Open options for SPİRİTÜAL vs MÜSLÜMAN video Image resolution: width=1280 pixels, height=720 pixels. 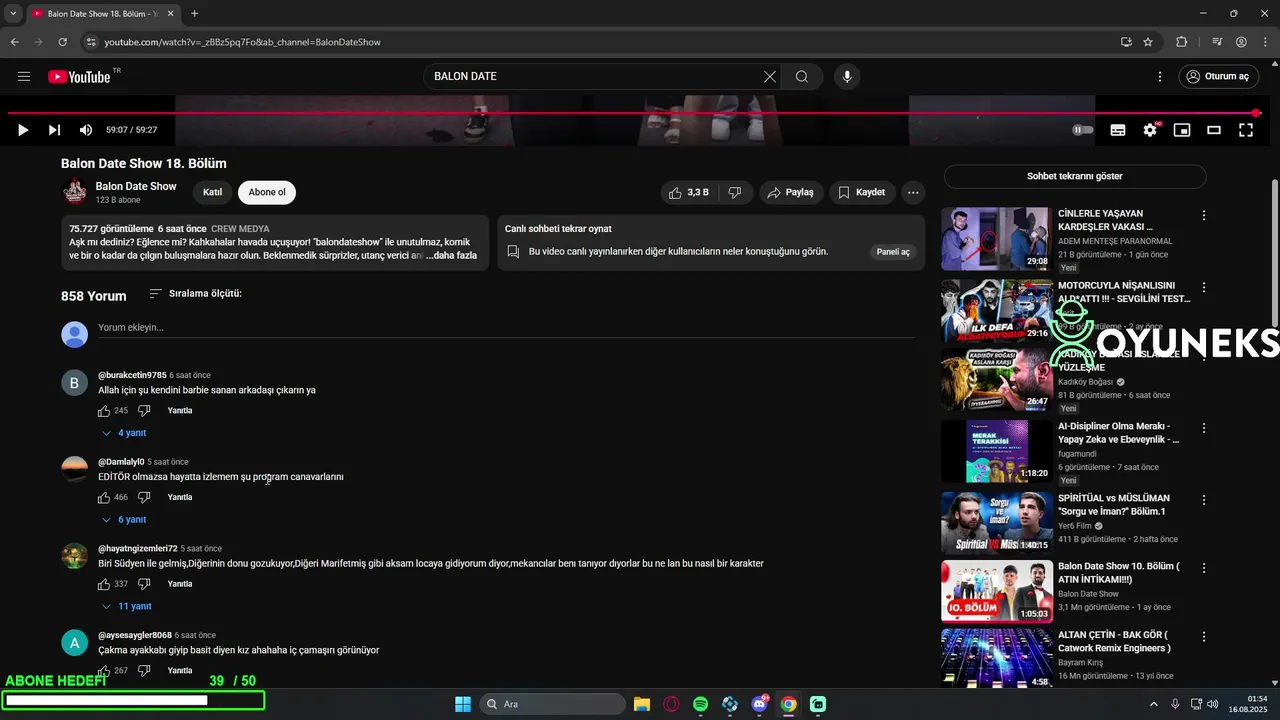coord(1204,500)
